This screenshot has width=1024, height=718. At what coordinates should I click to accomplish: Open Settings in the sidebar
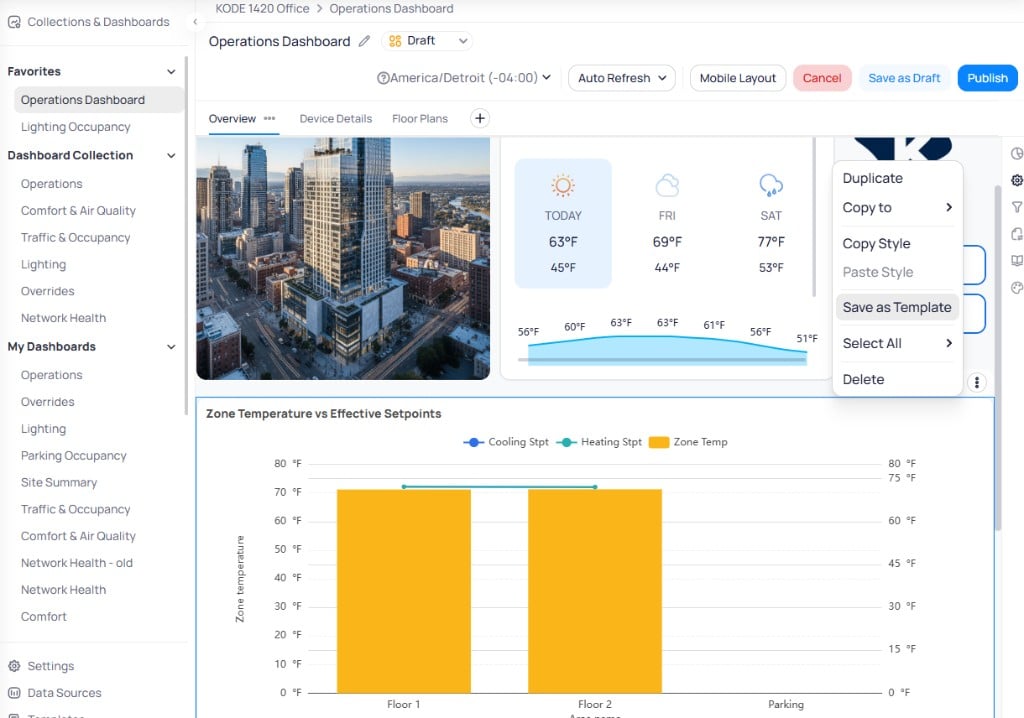click(x=51, y=666)
